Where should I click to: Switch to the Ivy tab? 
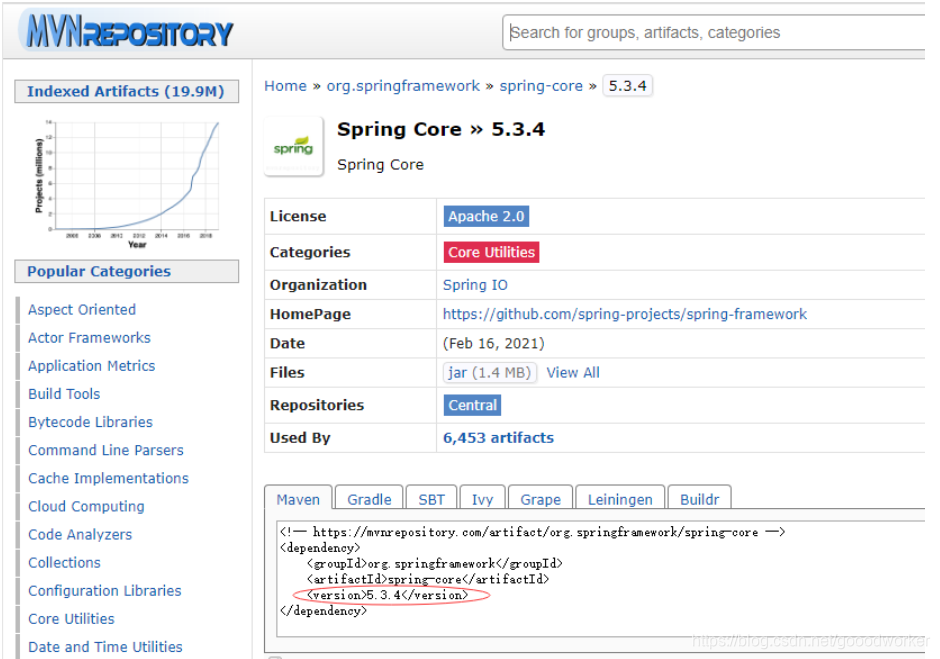tap(482, 499)
